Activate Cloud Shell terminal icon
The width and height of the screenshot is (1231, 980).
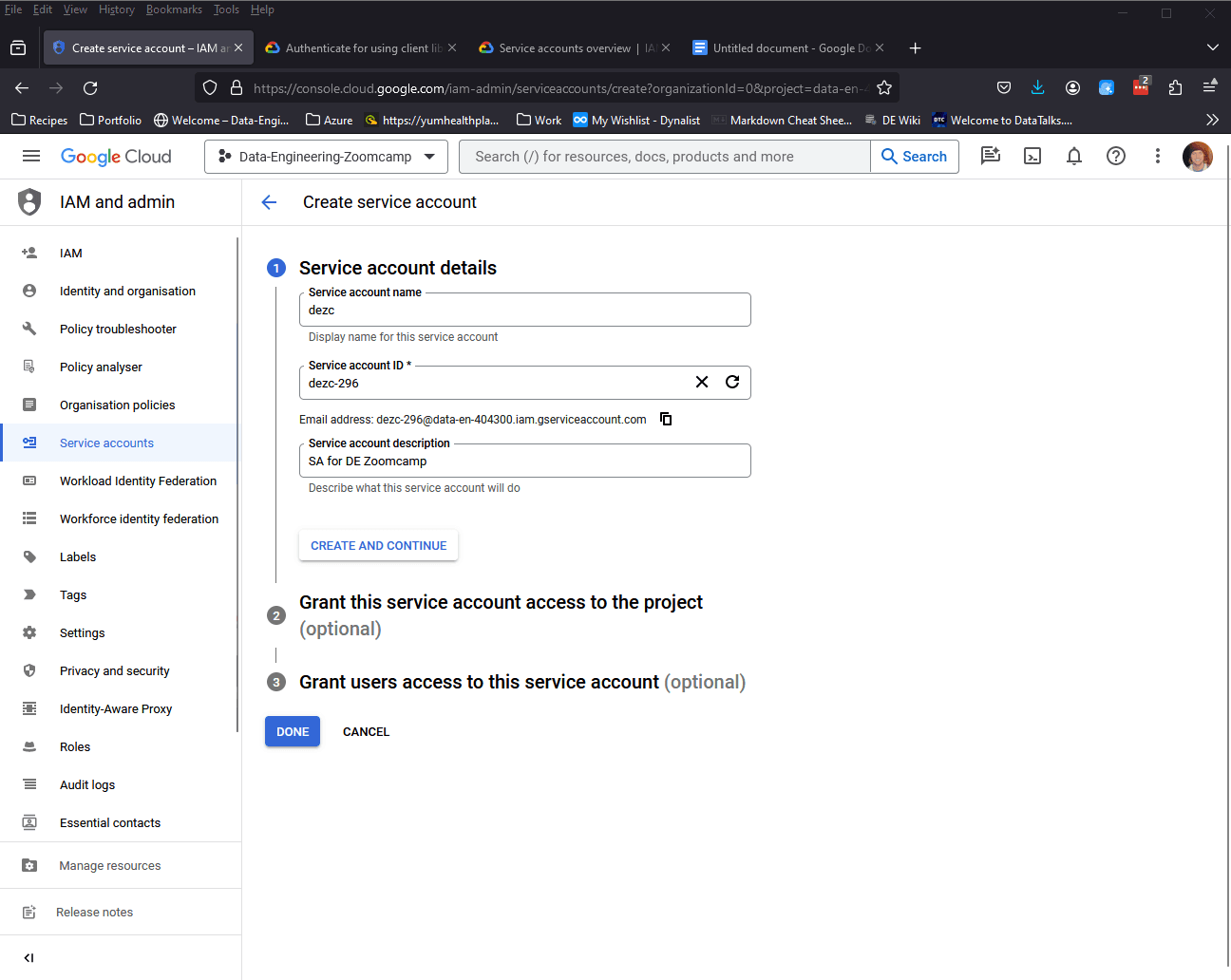(x=1032, y=156)
